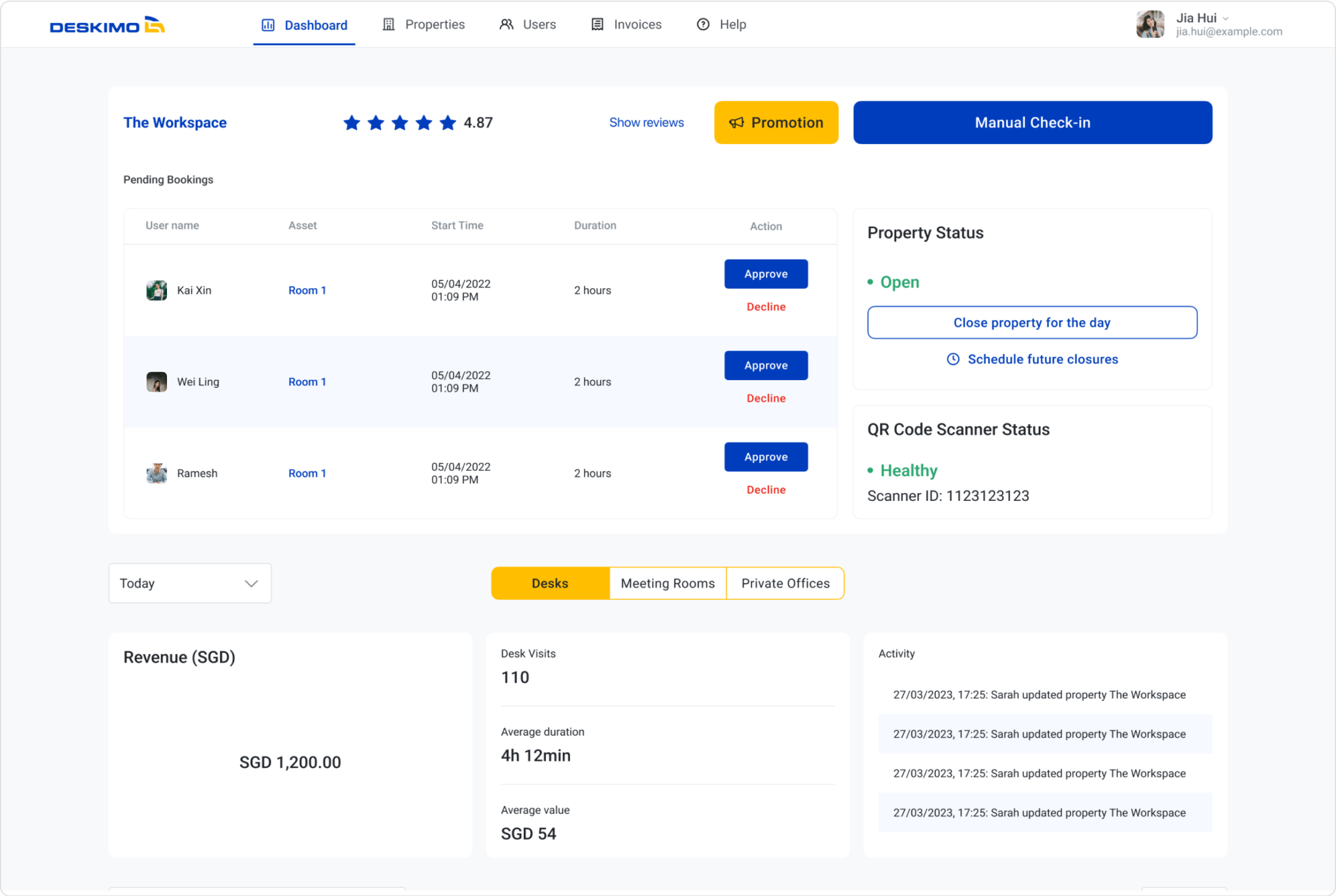1336x896 pixels.
Task: Switch to Private Offices tab
Action: point(785,583)
